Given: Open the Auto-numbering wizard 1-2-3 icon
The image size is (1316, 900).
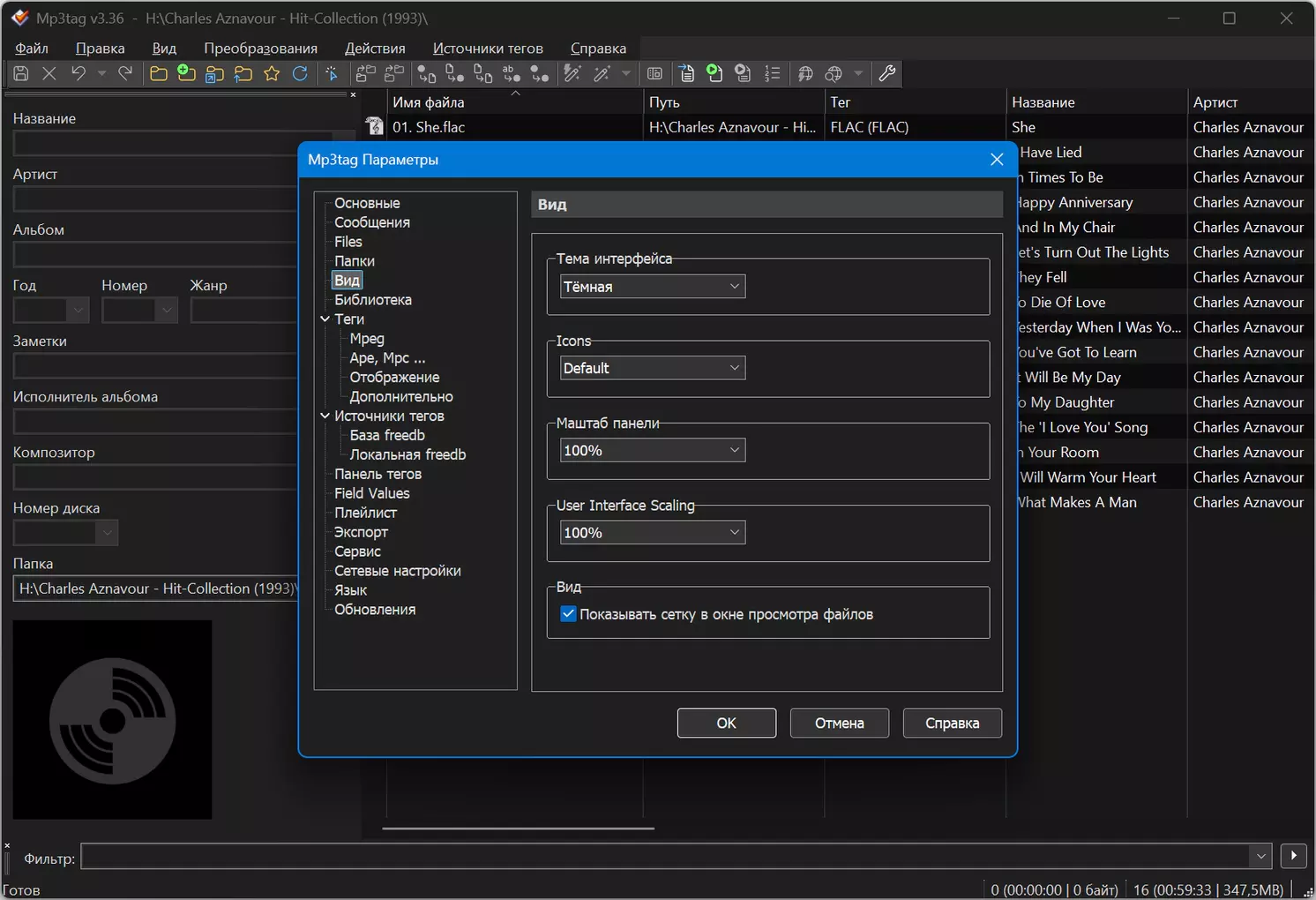Looking at the screenshot, I should 772,74.
